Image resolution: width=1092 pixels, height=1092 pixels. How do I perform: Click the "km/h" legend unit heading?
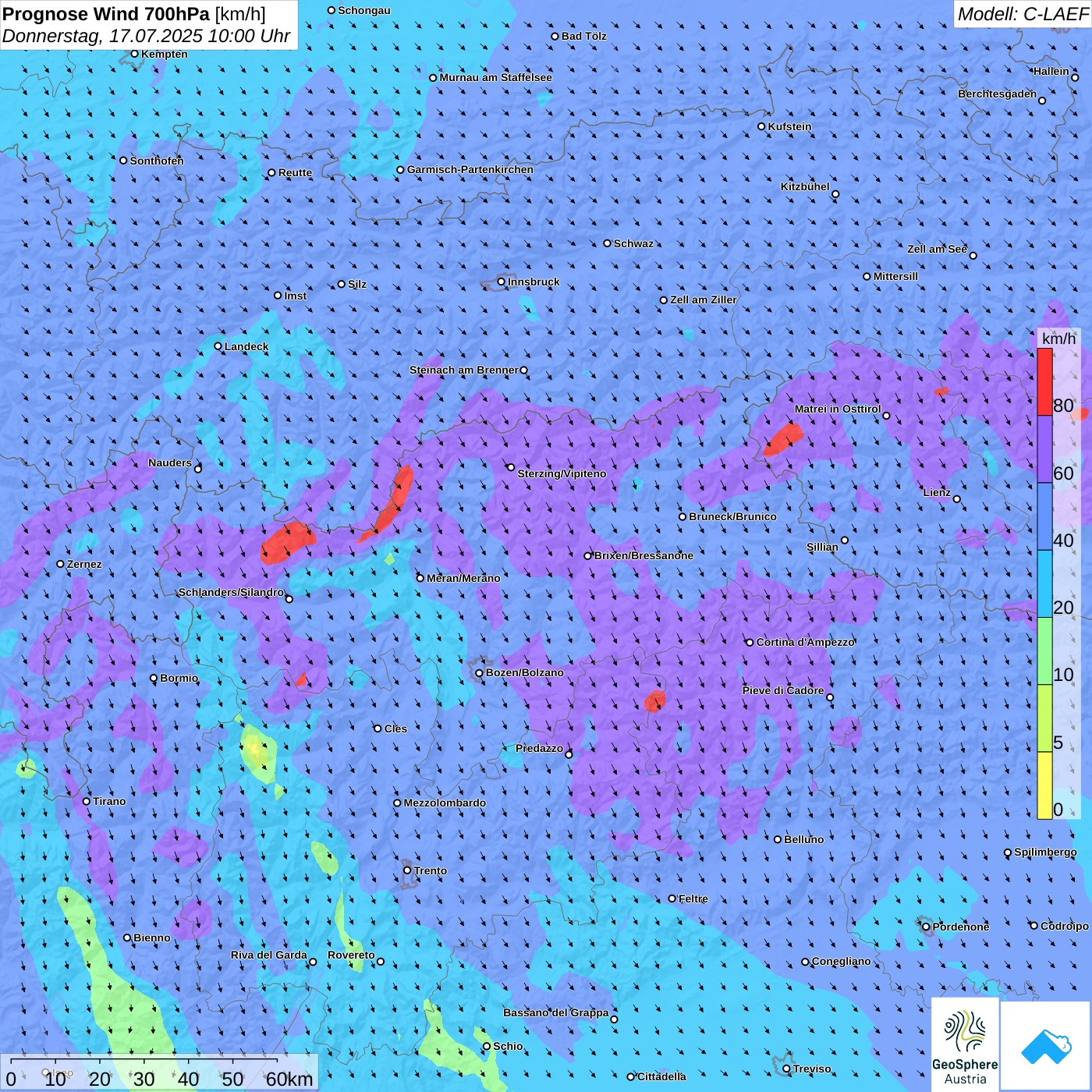1058,339
